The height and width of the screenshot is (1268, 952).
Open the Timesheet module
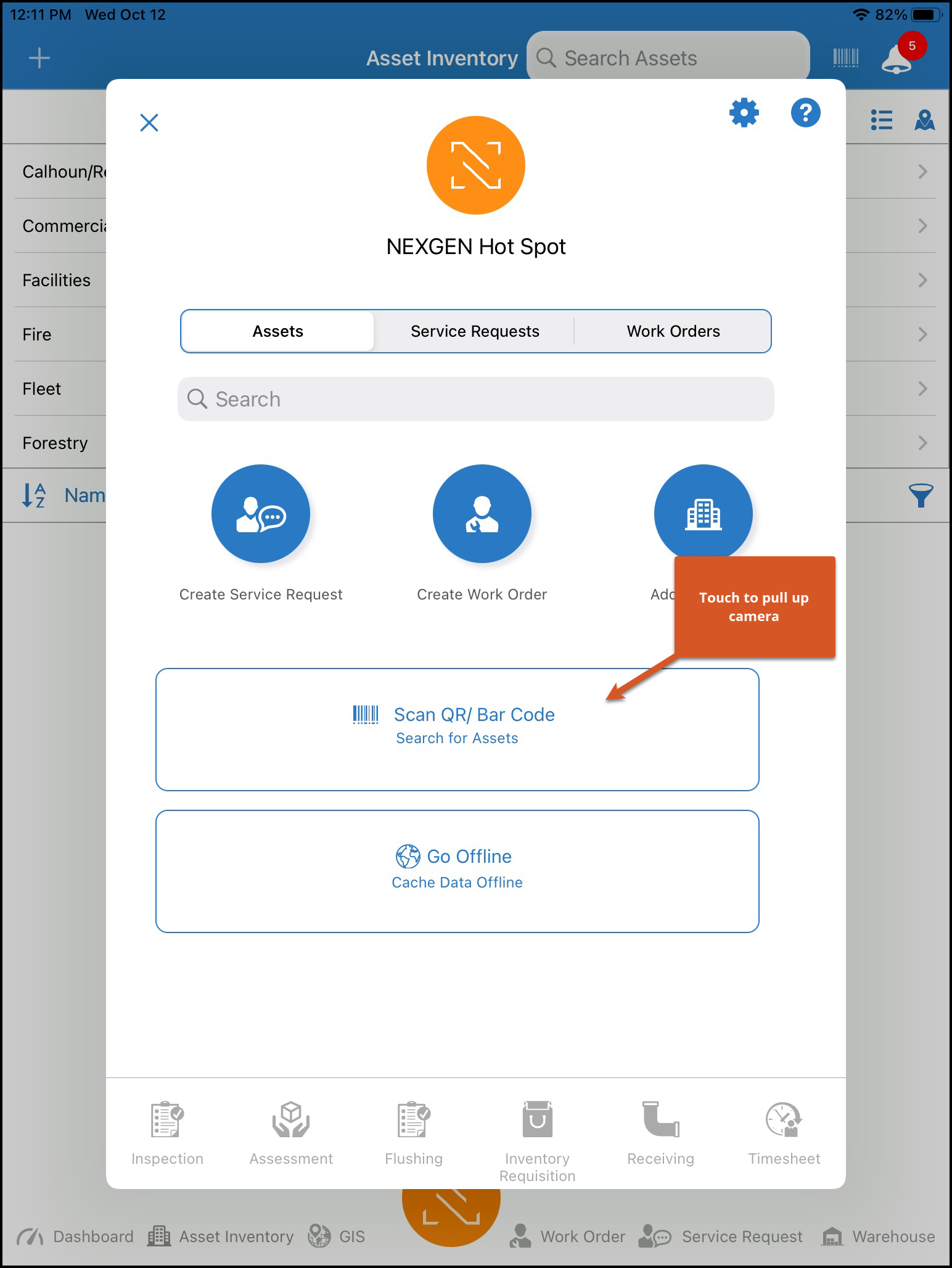[x=784, y=1134]
